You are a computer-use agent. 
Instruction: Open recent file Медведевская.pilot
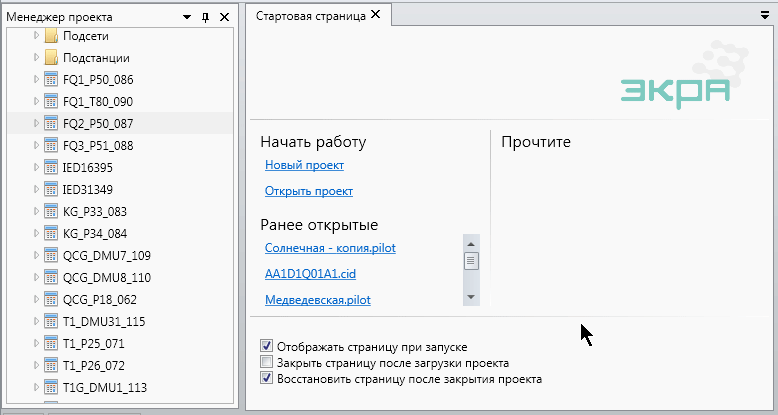point(318,300)
